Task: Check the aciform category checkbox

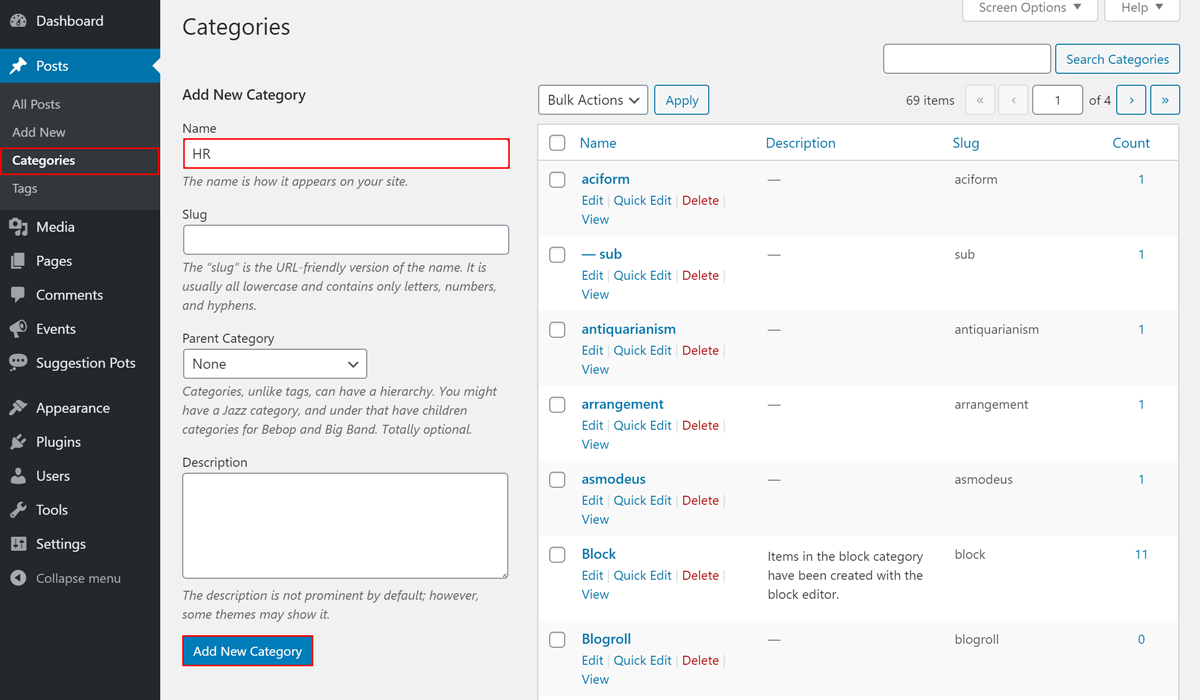Action: (557, 180)
